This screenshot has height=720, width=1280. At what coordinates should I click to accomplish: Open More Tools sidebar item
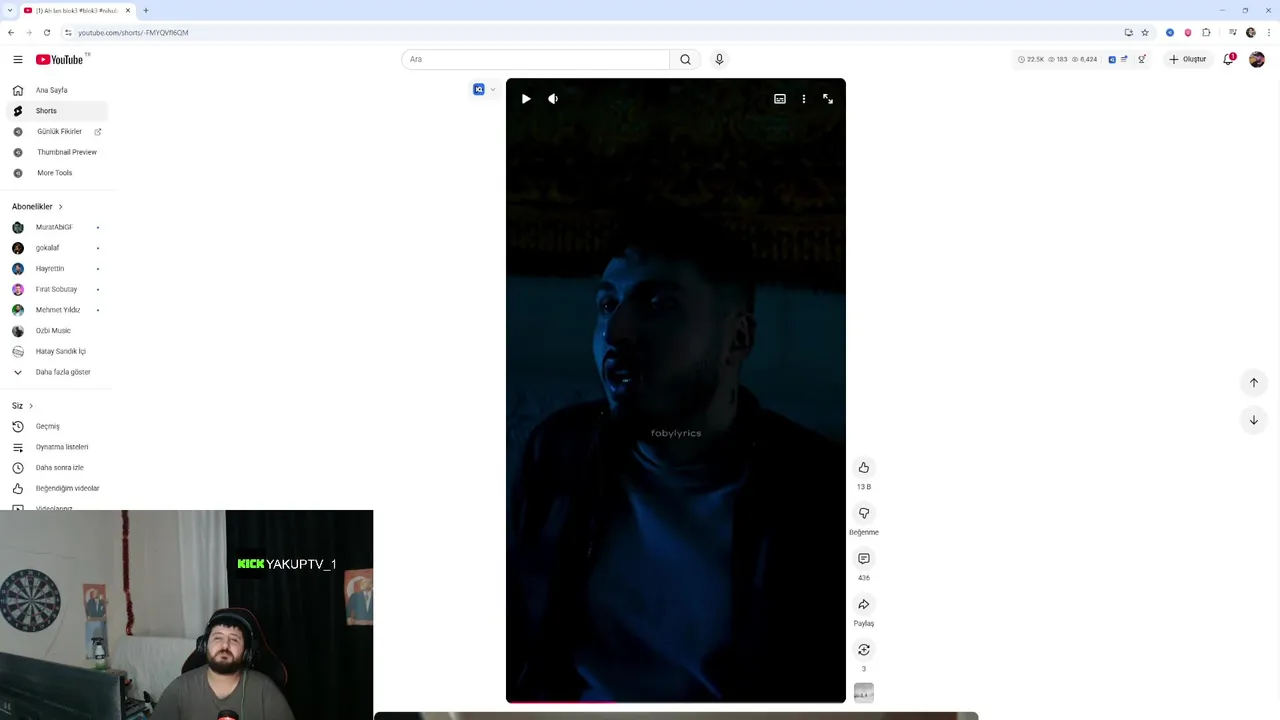(x=57, y=173)
